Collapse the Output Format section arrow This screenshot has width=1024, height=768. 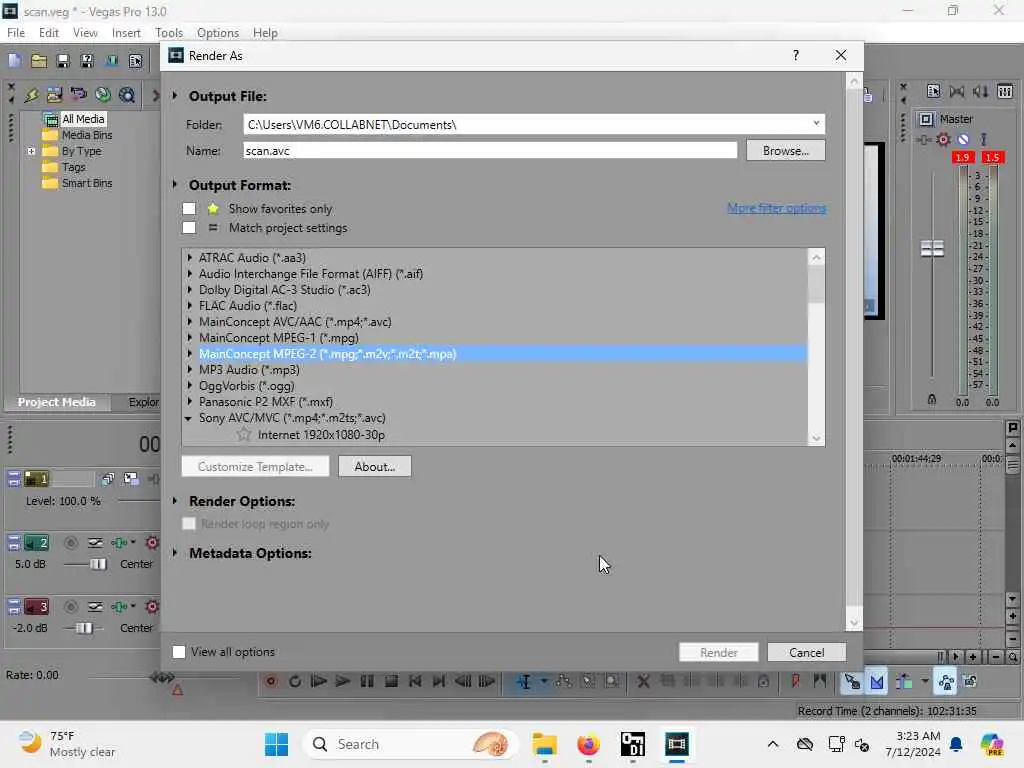point(175,185)
